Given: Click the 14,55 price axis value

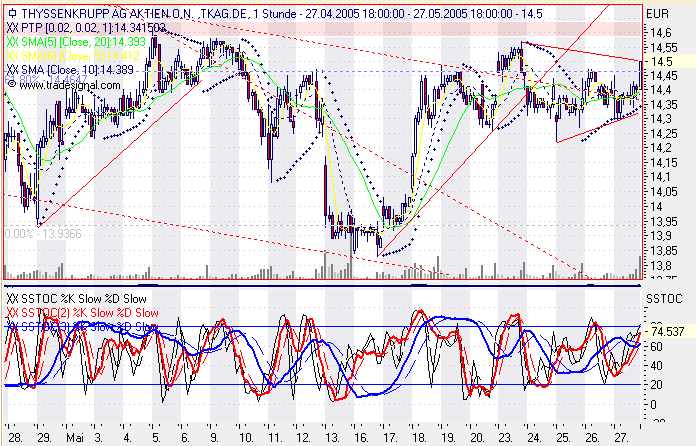Looking at the screenshot, I should 664,47.
